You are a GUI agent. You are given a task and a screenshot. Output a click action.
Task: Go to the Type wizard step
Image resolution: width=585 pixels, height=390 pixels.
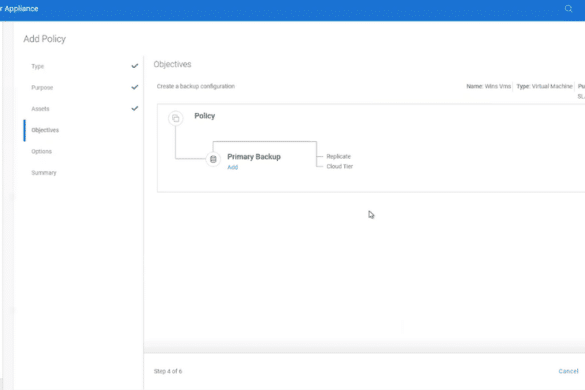pyautogui.click(x=38, y=66)
